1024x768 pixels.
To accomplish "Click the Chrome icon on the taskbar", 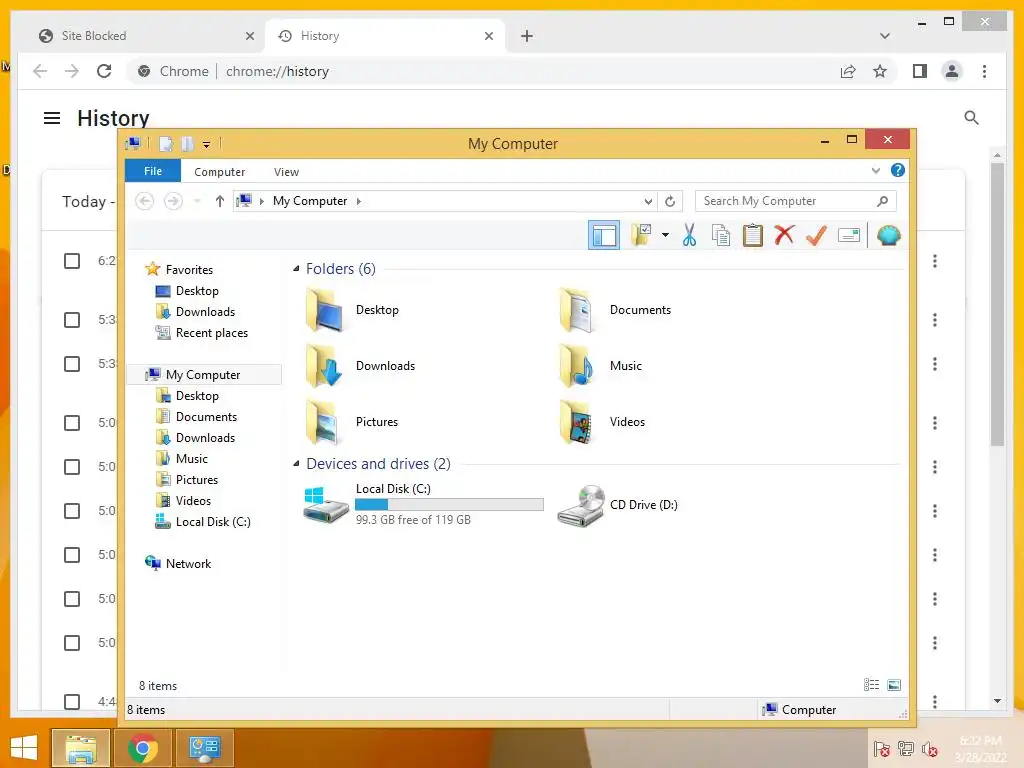I will coord(143,748).
